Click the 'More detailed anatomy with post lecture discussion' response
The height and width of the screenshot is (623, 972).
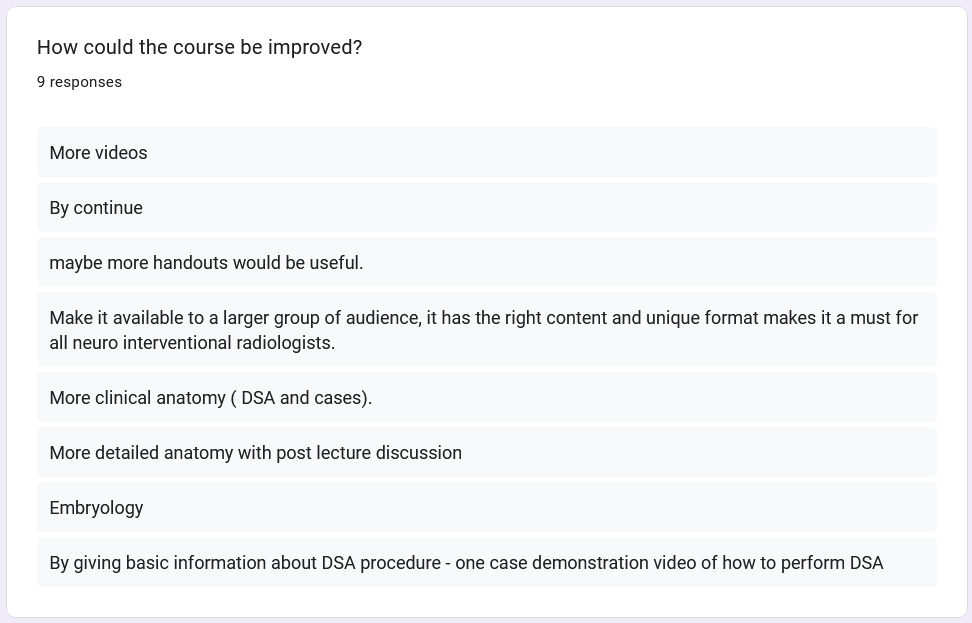pos(255,453)
